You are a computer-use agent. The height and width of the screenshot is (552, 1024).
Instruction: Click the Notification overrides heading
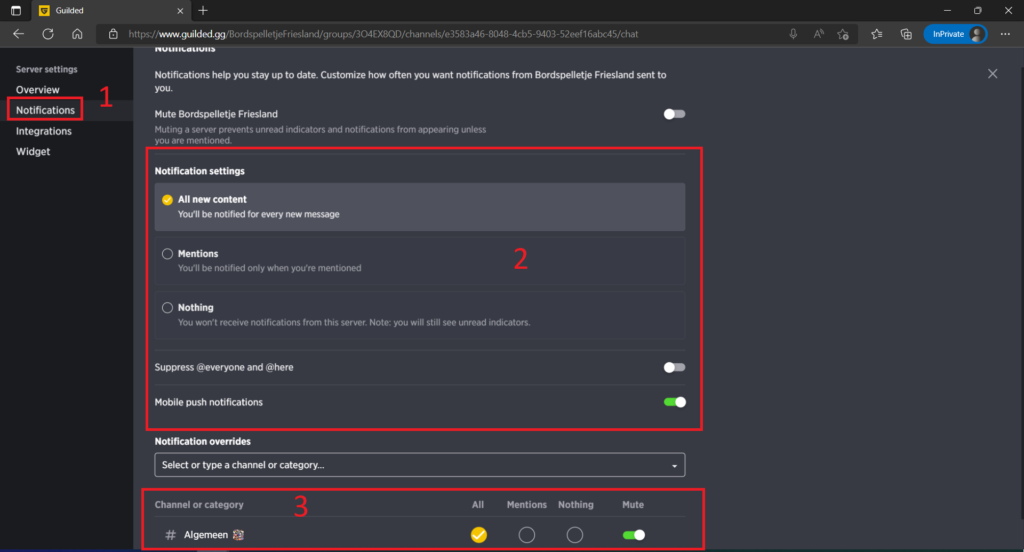point(202,442)
